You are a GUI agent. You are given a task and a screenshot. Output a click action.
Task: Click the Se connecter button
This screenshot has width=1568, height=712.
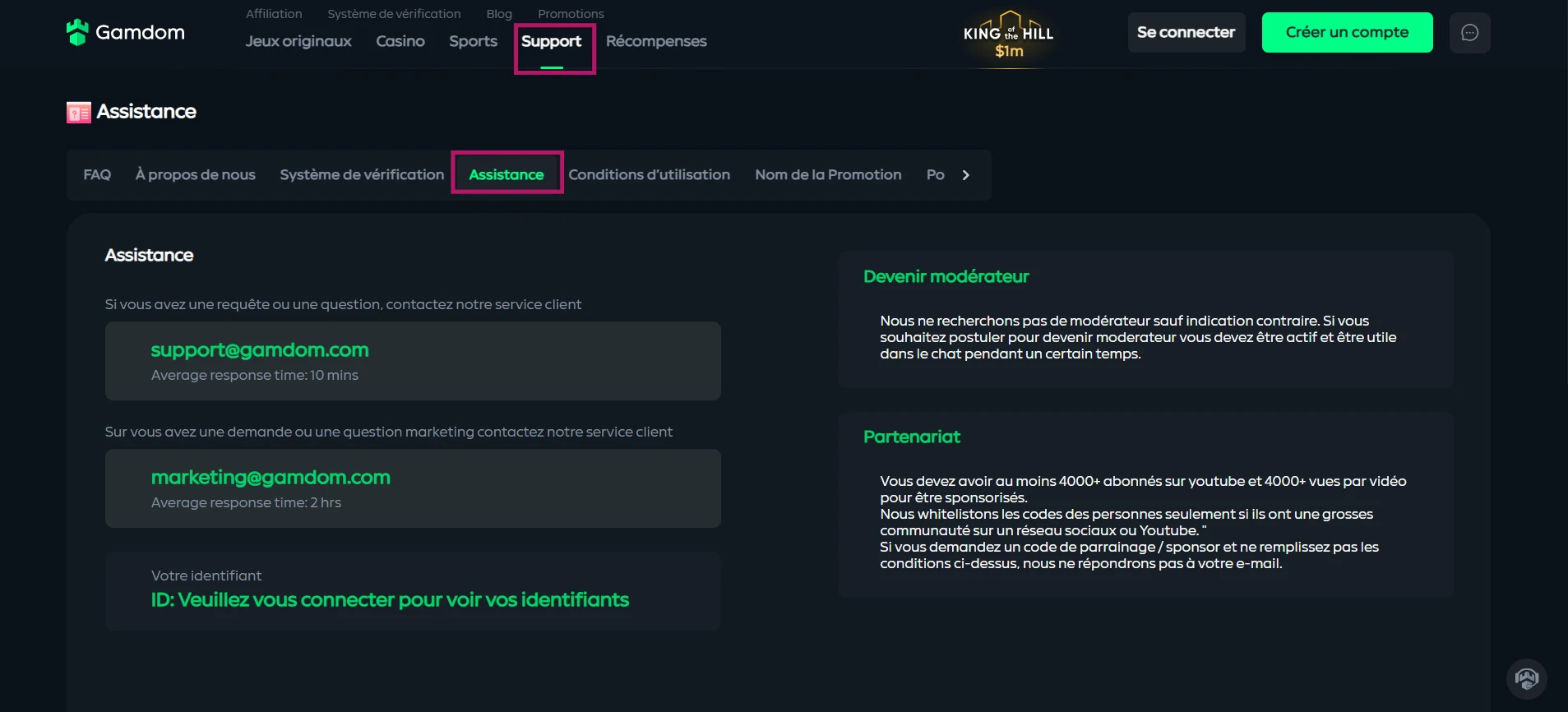[1186, 33]
